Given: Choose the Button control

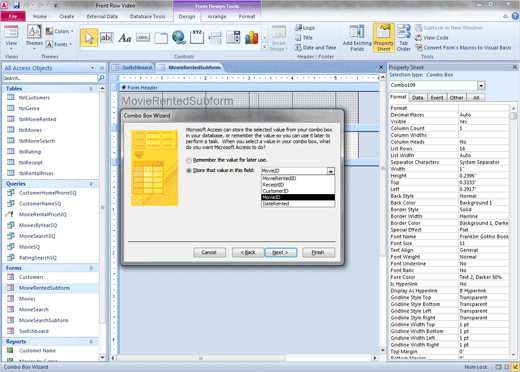Looking at the screenshot, I should pyautogui.click(x=143, y=38).
